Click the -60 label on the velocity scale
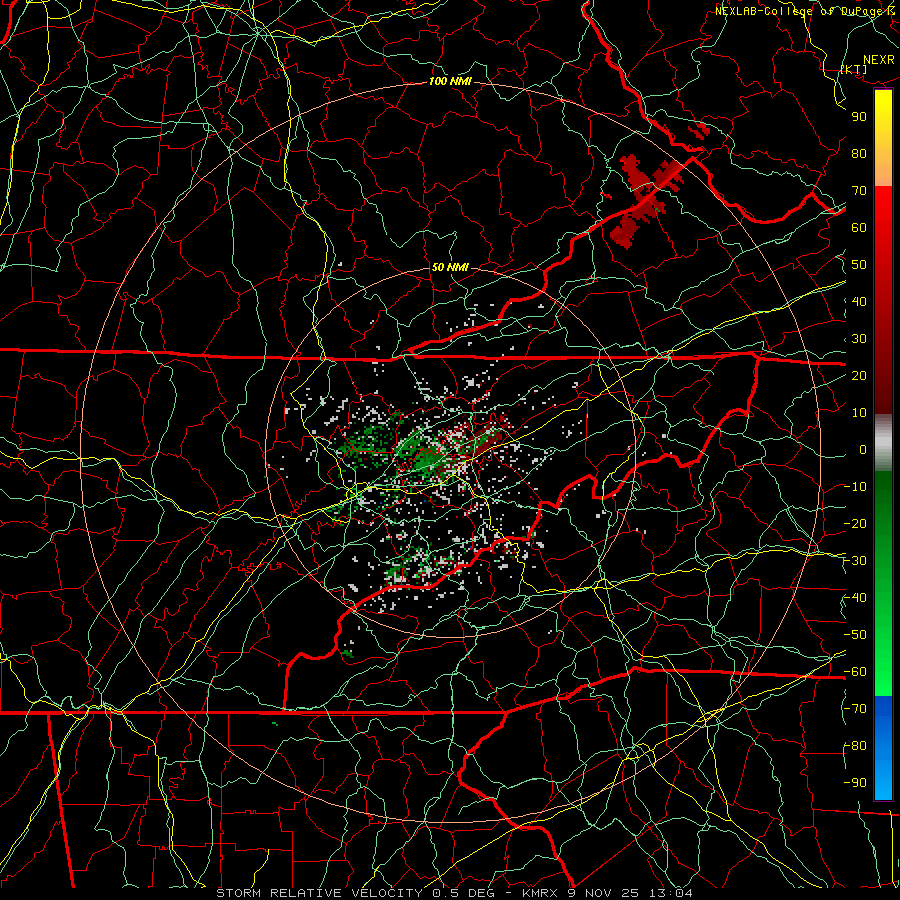 [855, 672]
